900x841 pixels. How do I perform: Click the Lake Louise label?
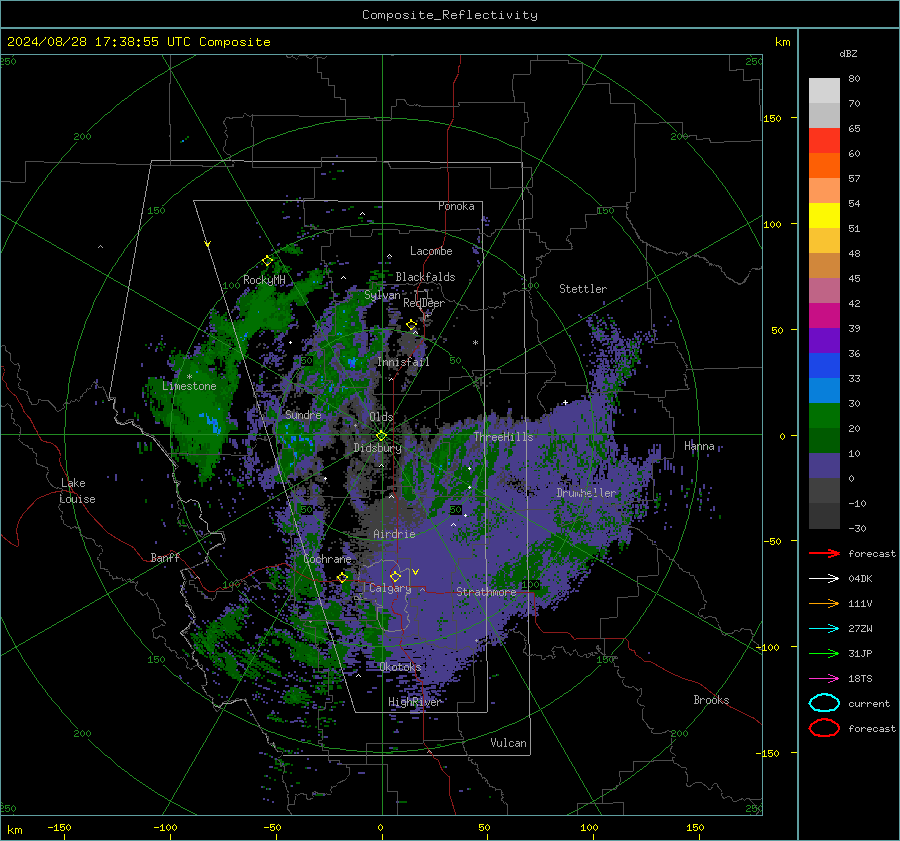pyautogui.click(x=77, y=491)
